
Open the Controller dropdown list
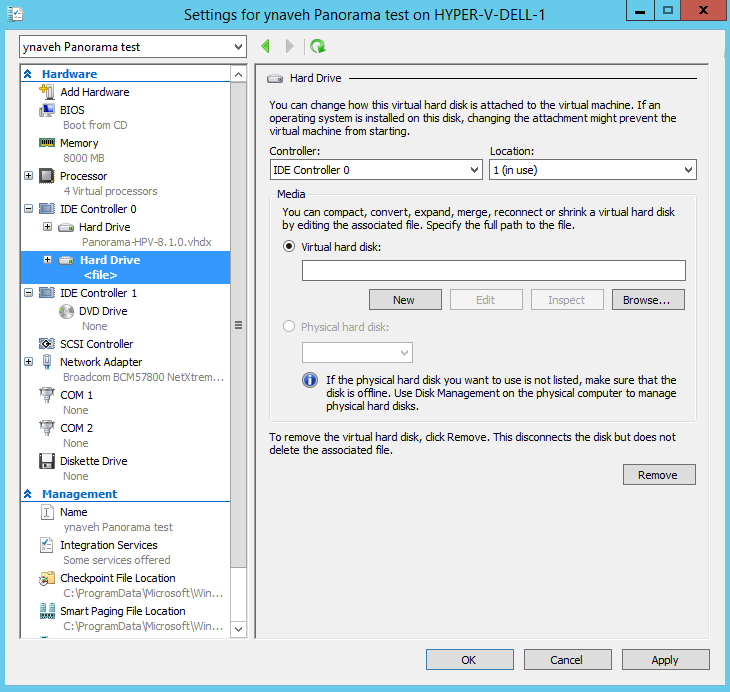coord(376,170)
